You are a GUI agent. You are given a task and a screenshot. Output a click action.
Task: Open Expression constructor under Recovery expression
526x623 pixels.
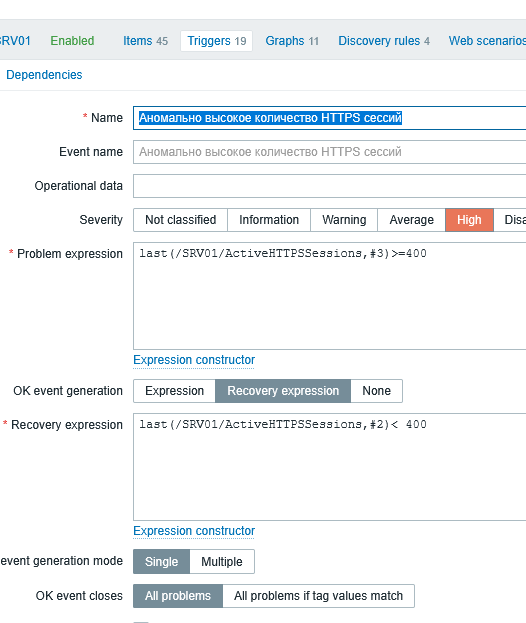194,531
